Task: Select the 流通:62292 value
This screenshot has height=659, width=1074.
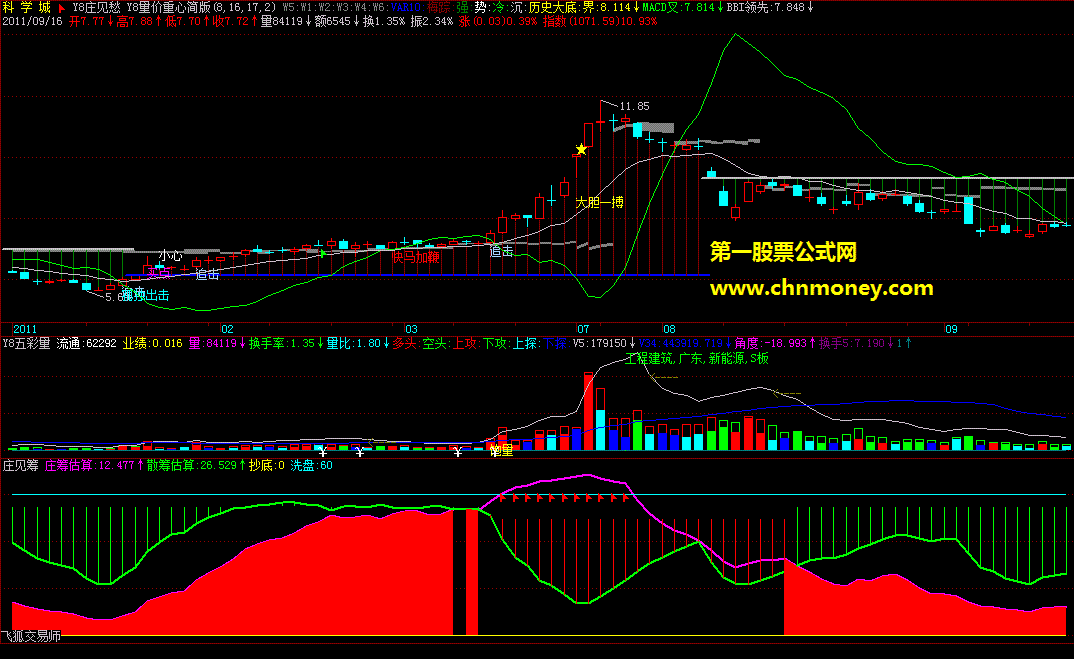Action: click(x=86, y=343)
